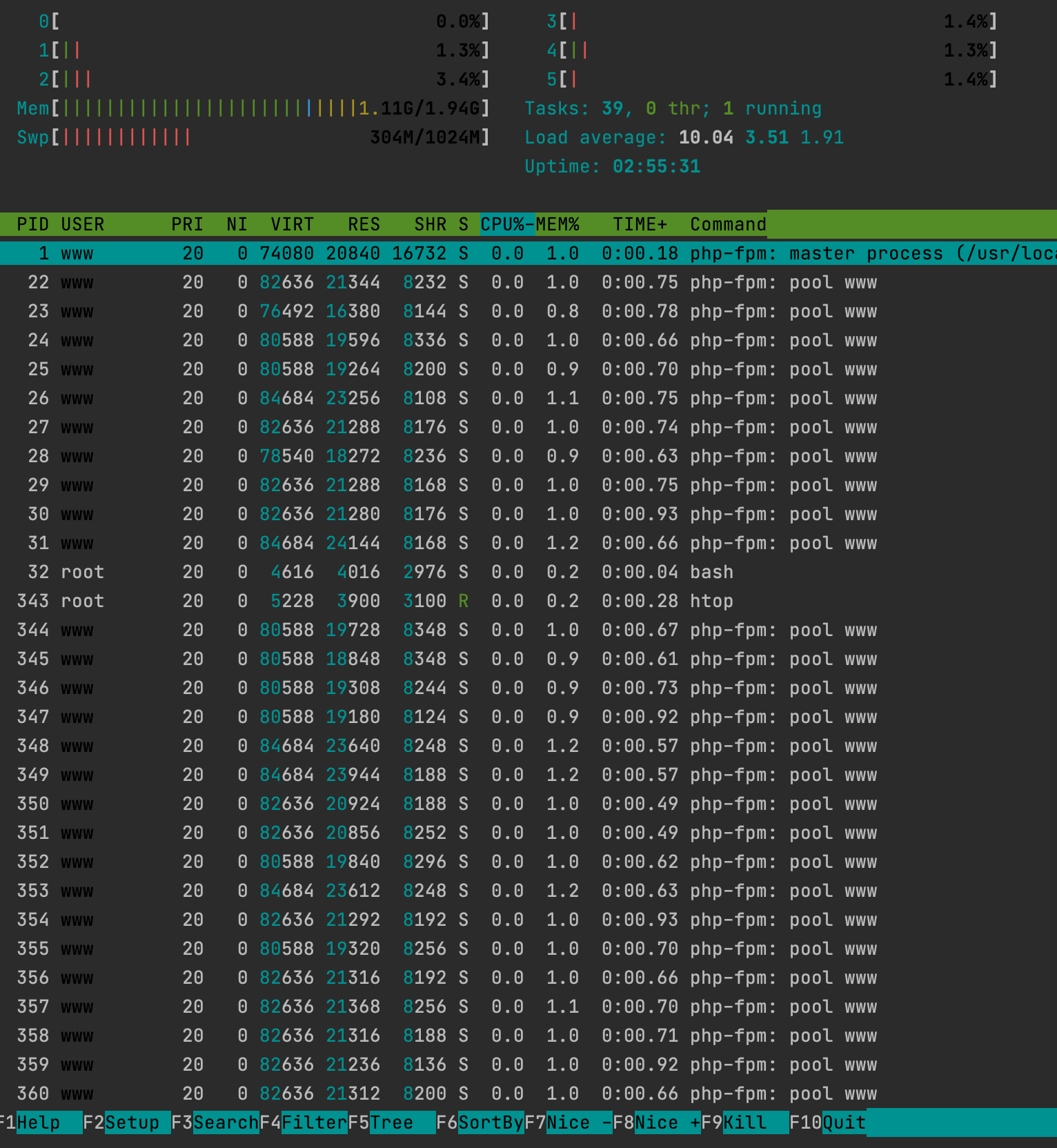Quit htop with the F10 button
1057x1148 pixels.
pyautogui.click(x=828, y=1122)
